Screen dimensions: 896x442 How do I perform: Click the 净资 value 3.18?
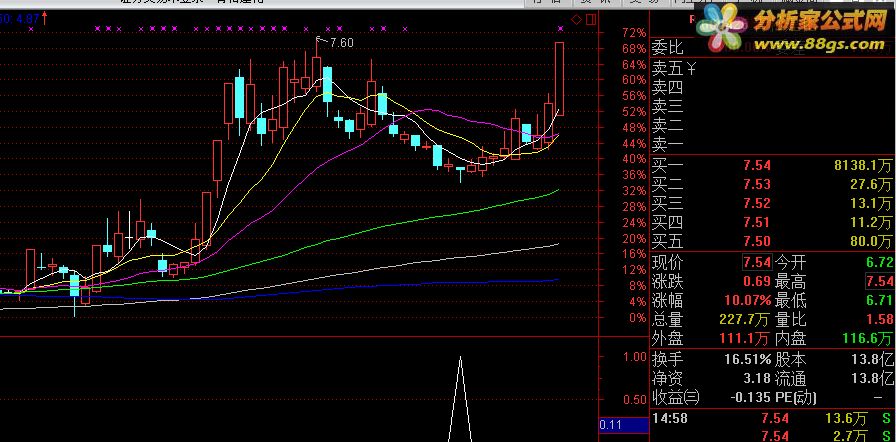click(x=757, y=379)
